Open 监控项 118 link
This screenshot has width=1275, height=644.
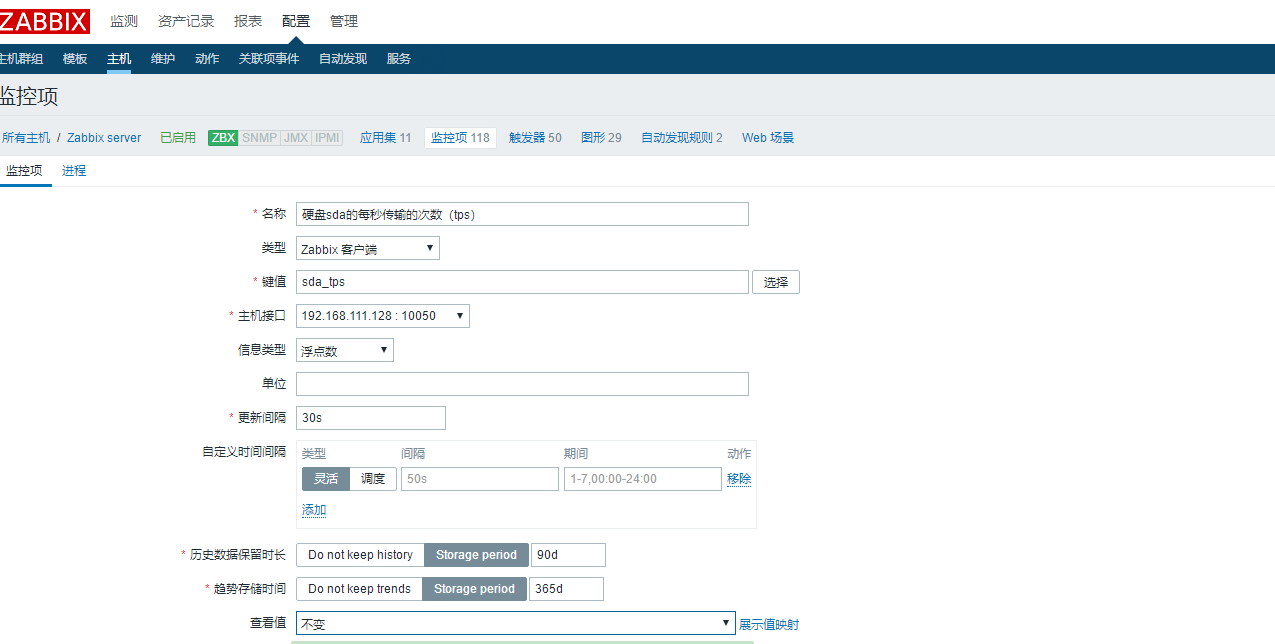pyautogui.click(x=460, y=138)
